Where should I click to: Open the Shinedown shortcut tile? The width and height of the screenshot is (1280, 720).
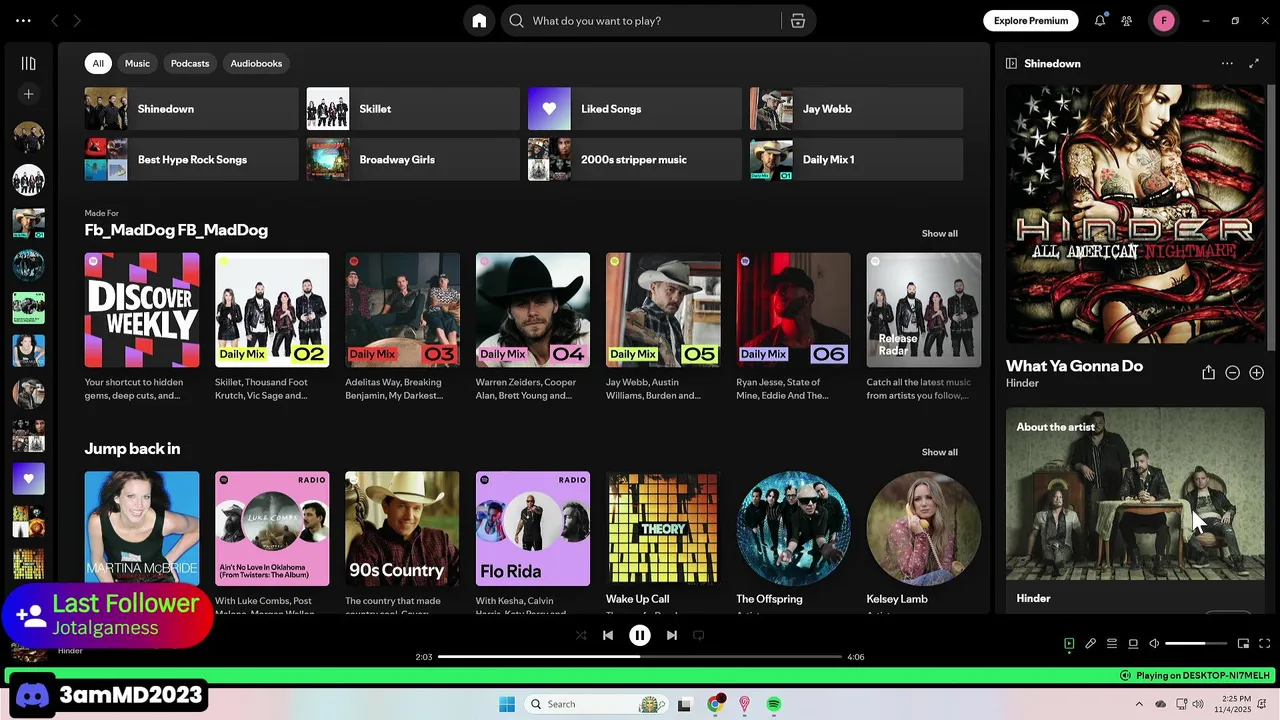(x=191, y=109)
